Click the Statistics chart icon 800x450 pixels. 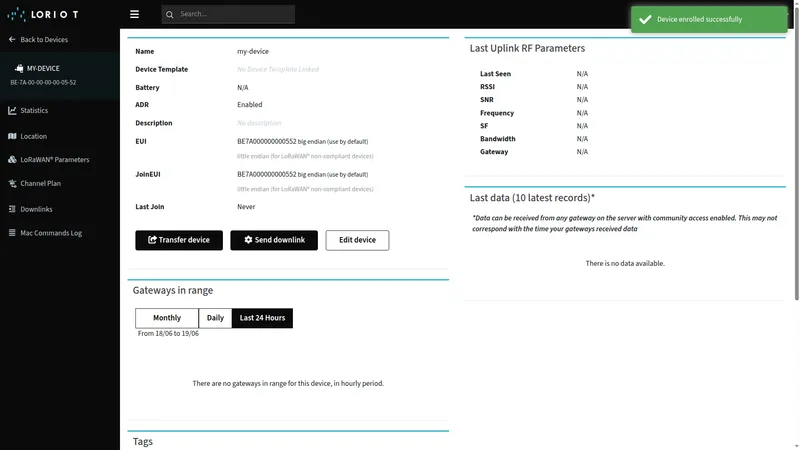(12, 110)
